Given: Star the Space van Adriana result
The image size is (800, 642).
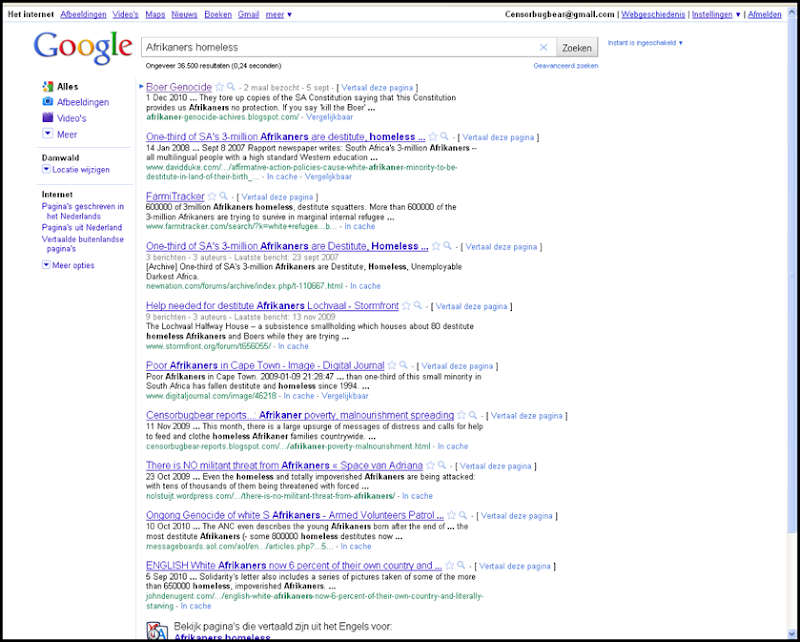Looking at the screenshot, I should (430, 465).
